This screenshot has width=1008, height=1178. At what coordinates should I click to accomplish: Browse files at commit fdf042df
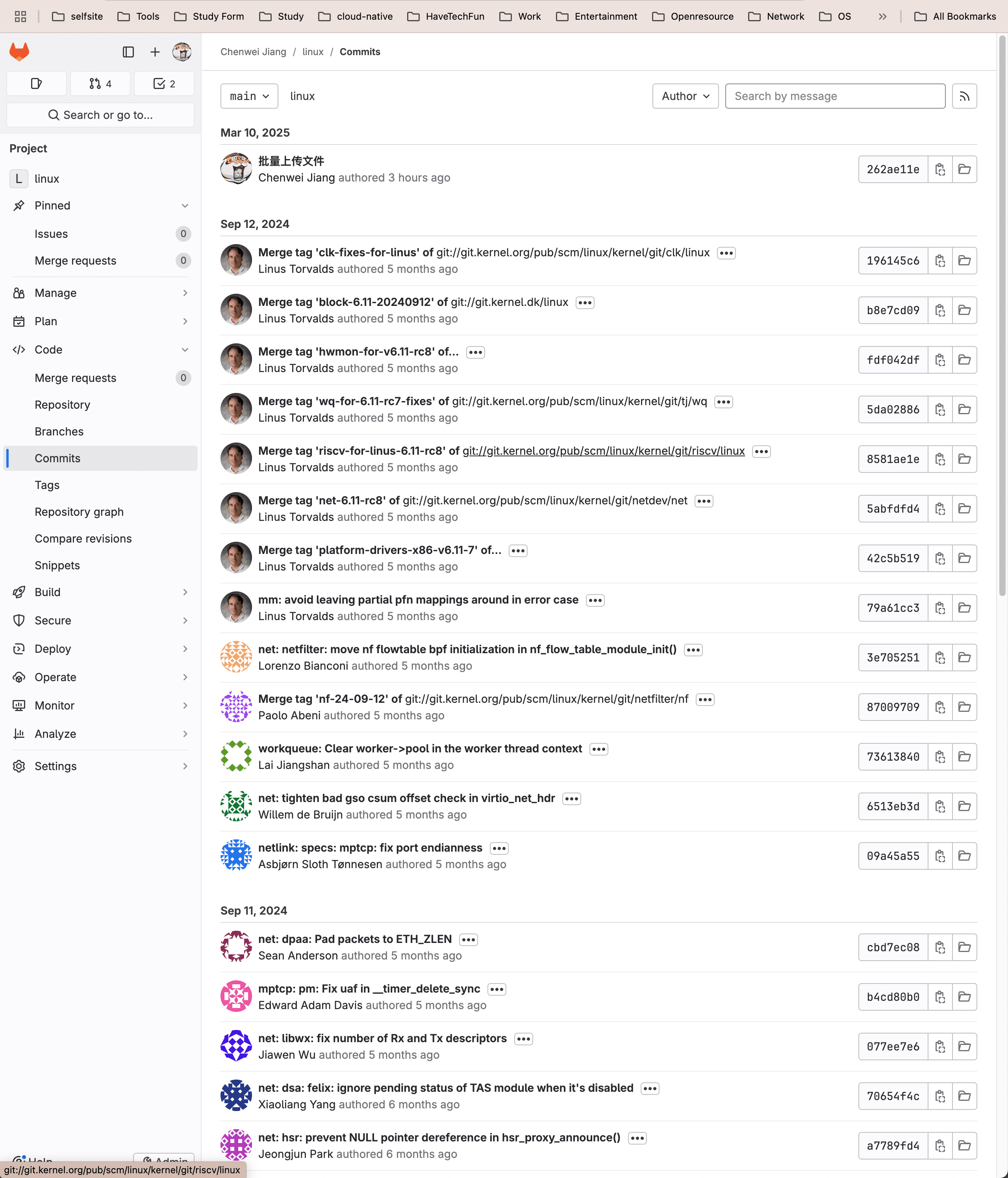(964, 360)
